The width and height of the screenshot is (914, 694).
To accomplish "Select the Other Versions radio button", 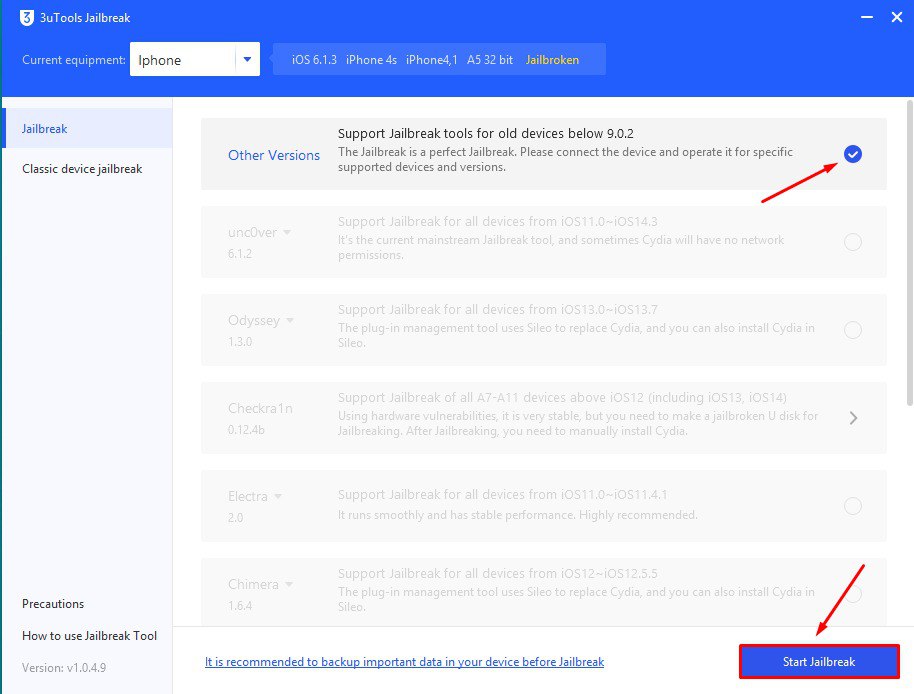I will [853, 154].
